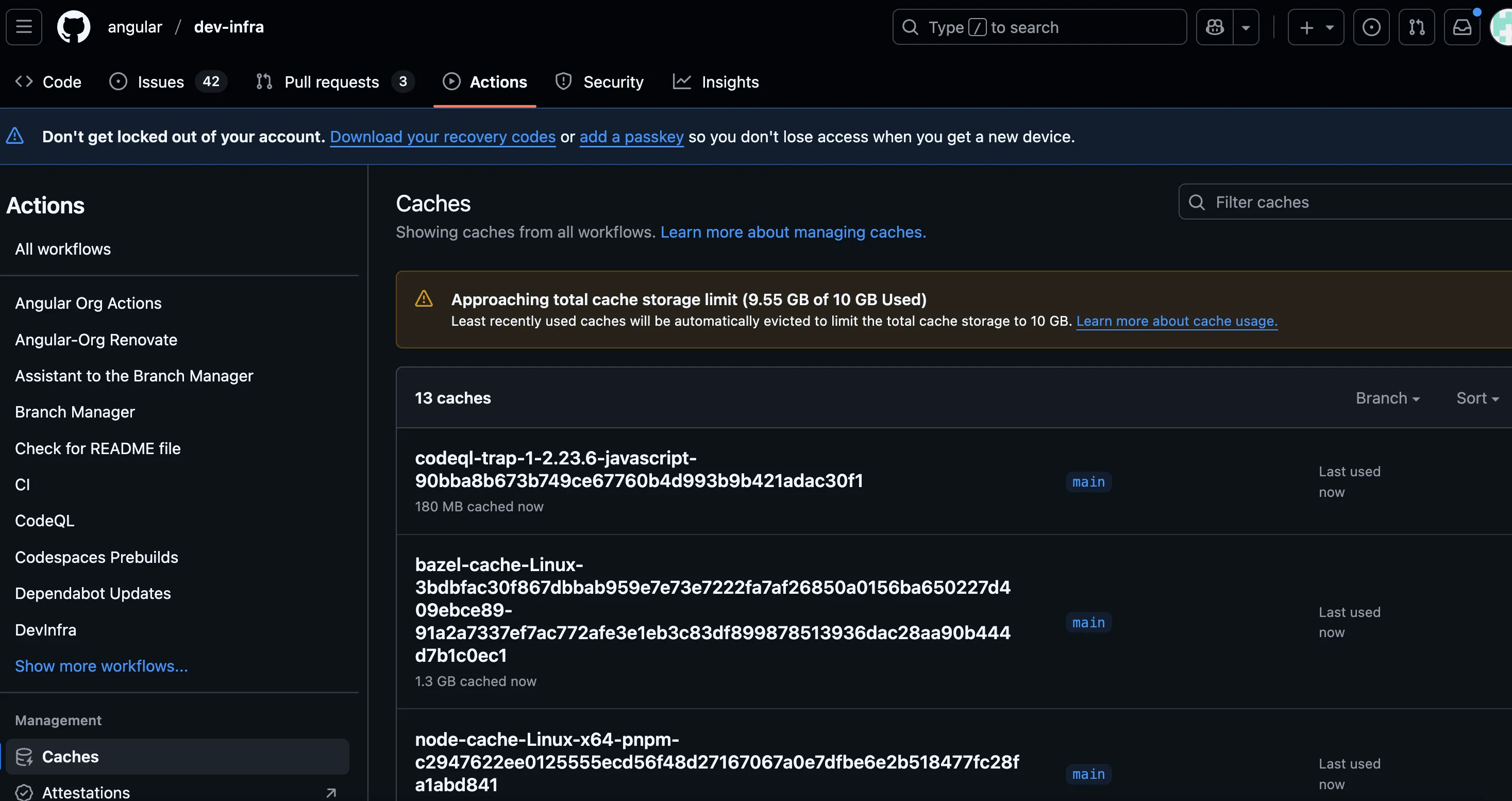Click the GitHub octocat logo

click(73, 27)
